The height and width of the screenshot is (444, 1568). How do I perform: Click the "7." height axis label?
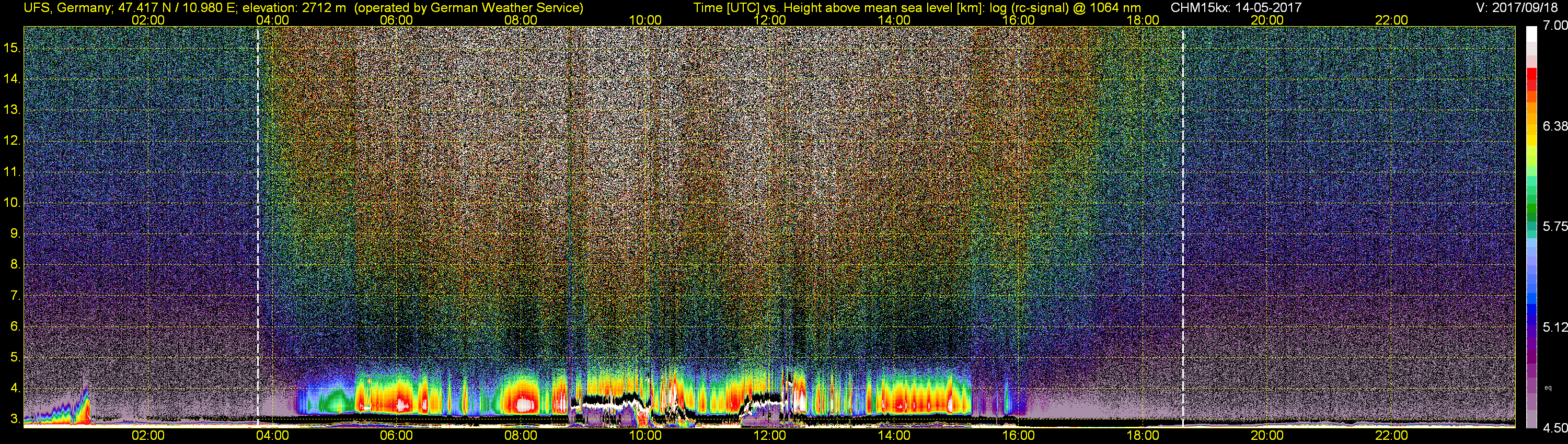(x=15, y=296)
